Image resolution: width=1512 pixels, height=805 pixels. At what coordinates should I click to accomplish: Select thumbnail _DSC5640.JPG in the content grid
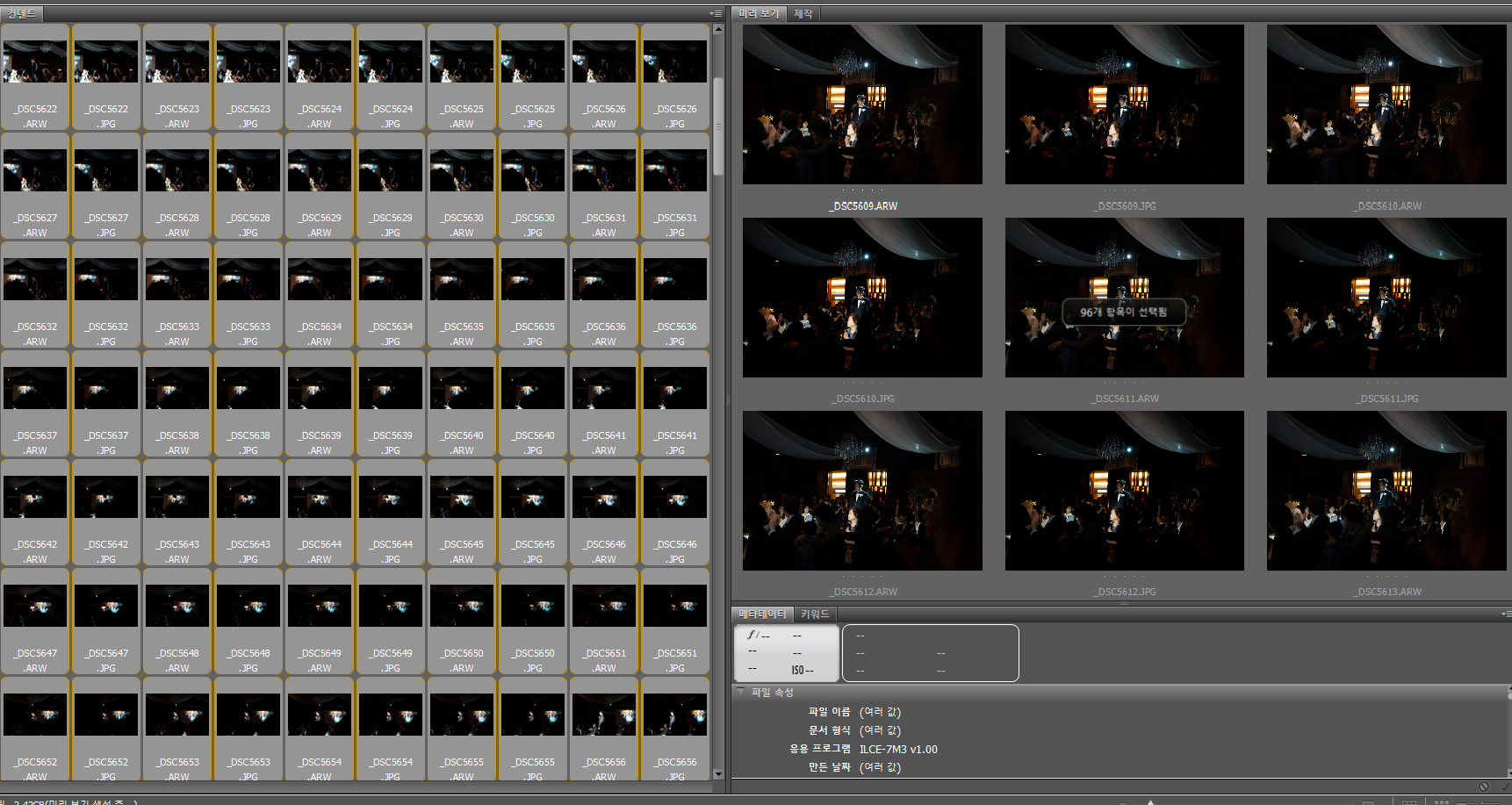533,404
